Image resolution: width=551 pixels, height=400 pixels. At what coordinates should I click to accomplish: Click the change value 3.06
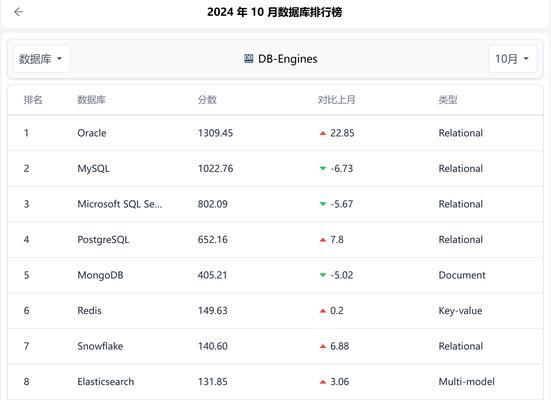340,382
